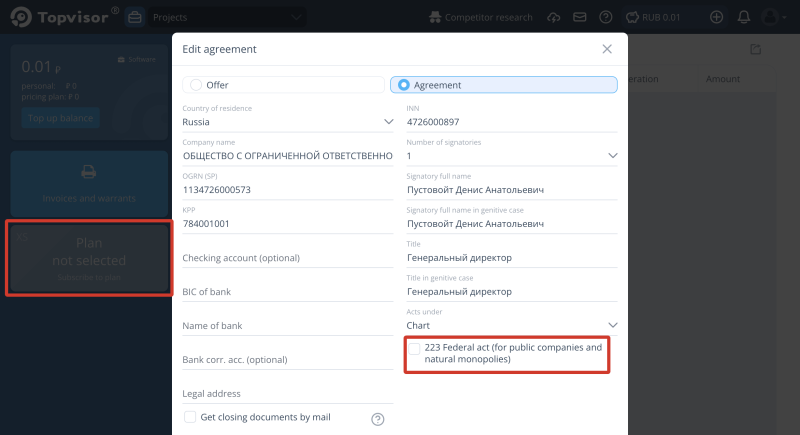This screenshot has width=800, height=435.
Task: Click the RUB 0.01 balance indicator
Action: [x=654, y=17]
